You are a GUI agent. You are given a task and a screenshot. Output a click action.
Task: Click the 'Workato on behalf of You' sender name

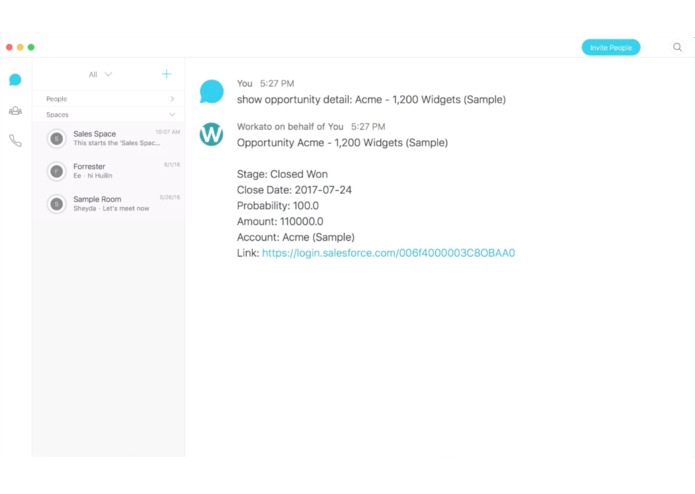click(290, 127)
